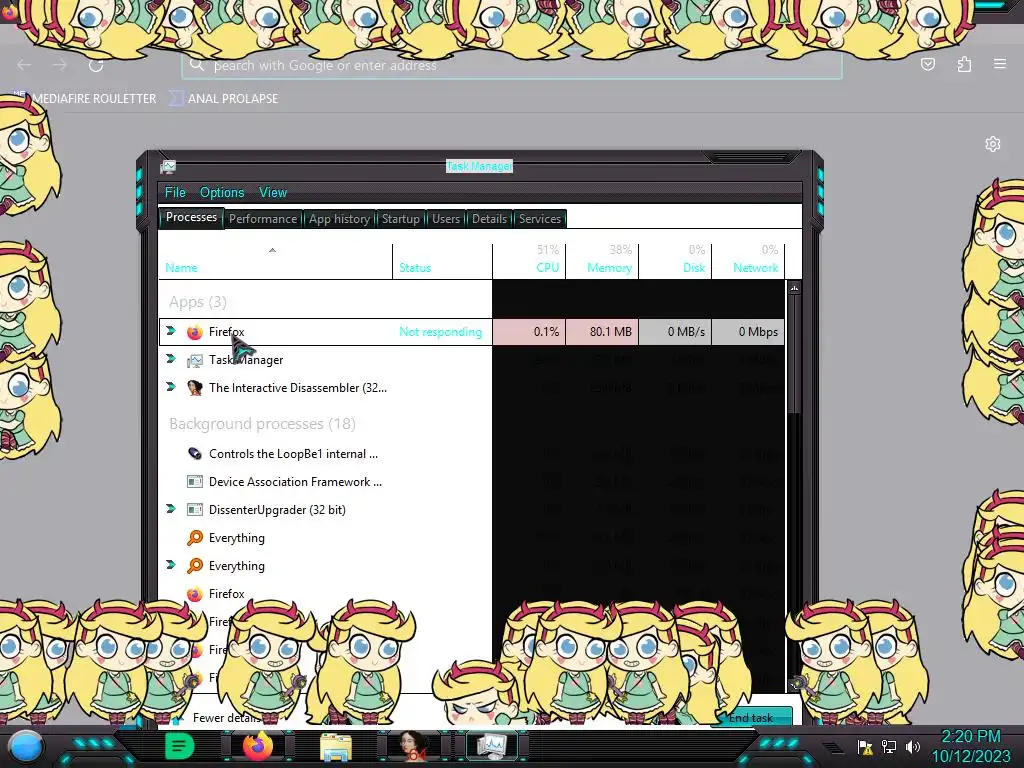Open the Task Manager File menu
The width and height of the screenshot is (1024, 768).
pyautogui.click(x=175, y=192)
